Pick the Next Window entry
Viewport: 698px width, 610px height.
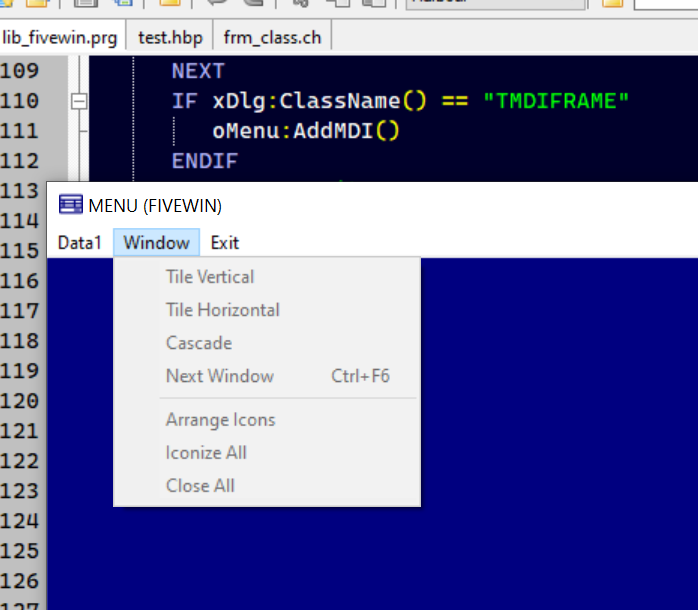pos(267,376)
